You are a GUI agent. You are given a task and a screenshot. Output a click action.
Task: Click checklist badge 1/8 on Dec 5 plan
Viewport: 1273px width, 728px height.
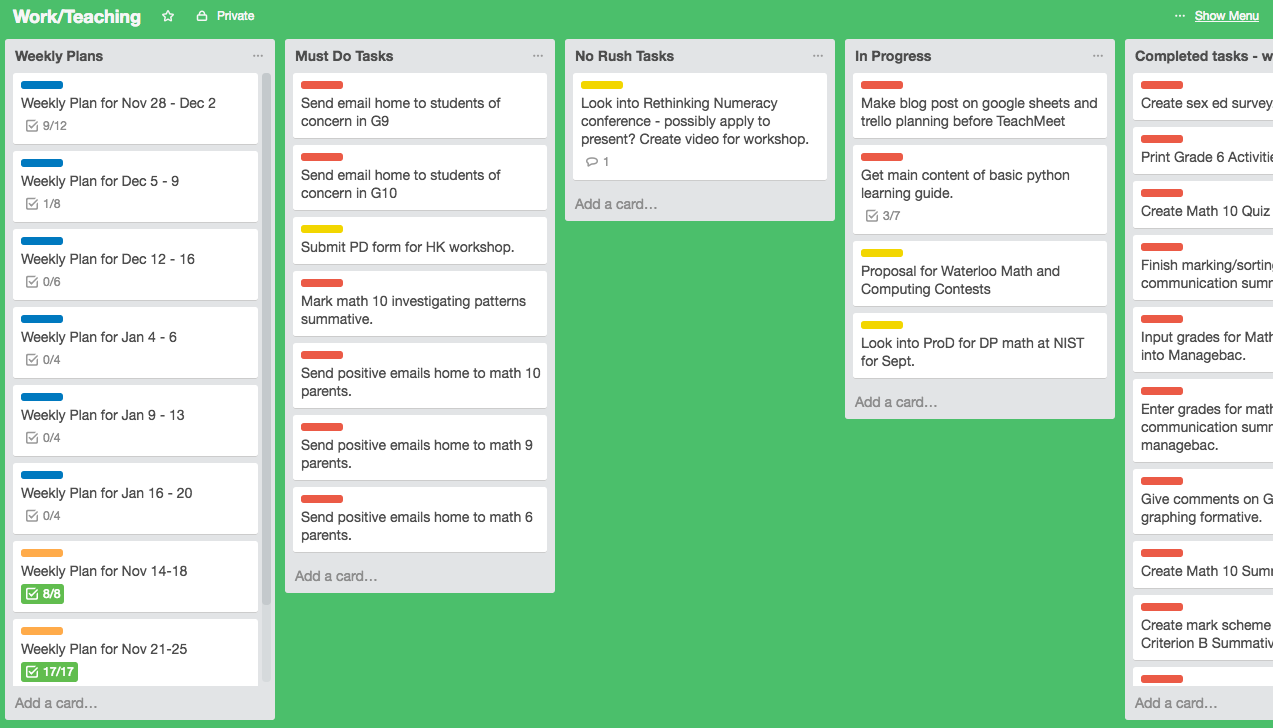pos(43,204)
